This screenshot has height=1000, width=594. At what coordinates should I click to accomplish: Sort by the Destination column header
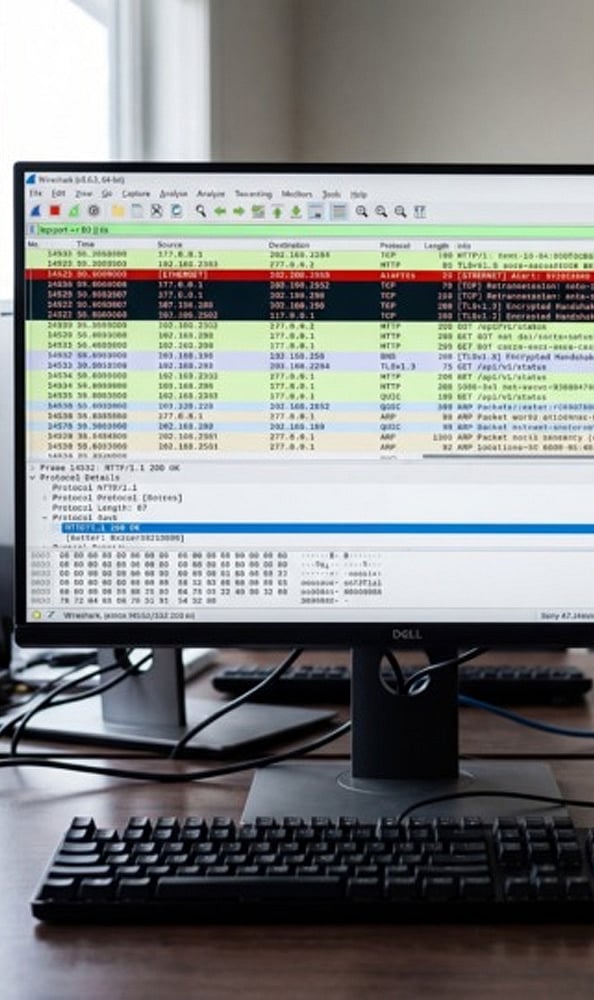pos(288,245)
